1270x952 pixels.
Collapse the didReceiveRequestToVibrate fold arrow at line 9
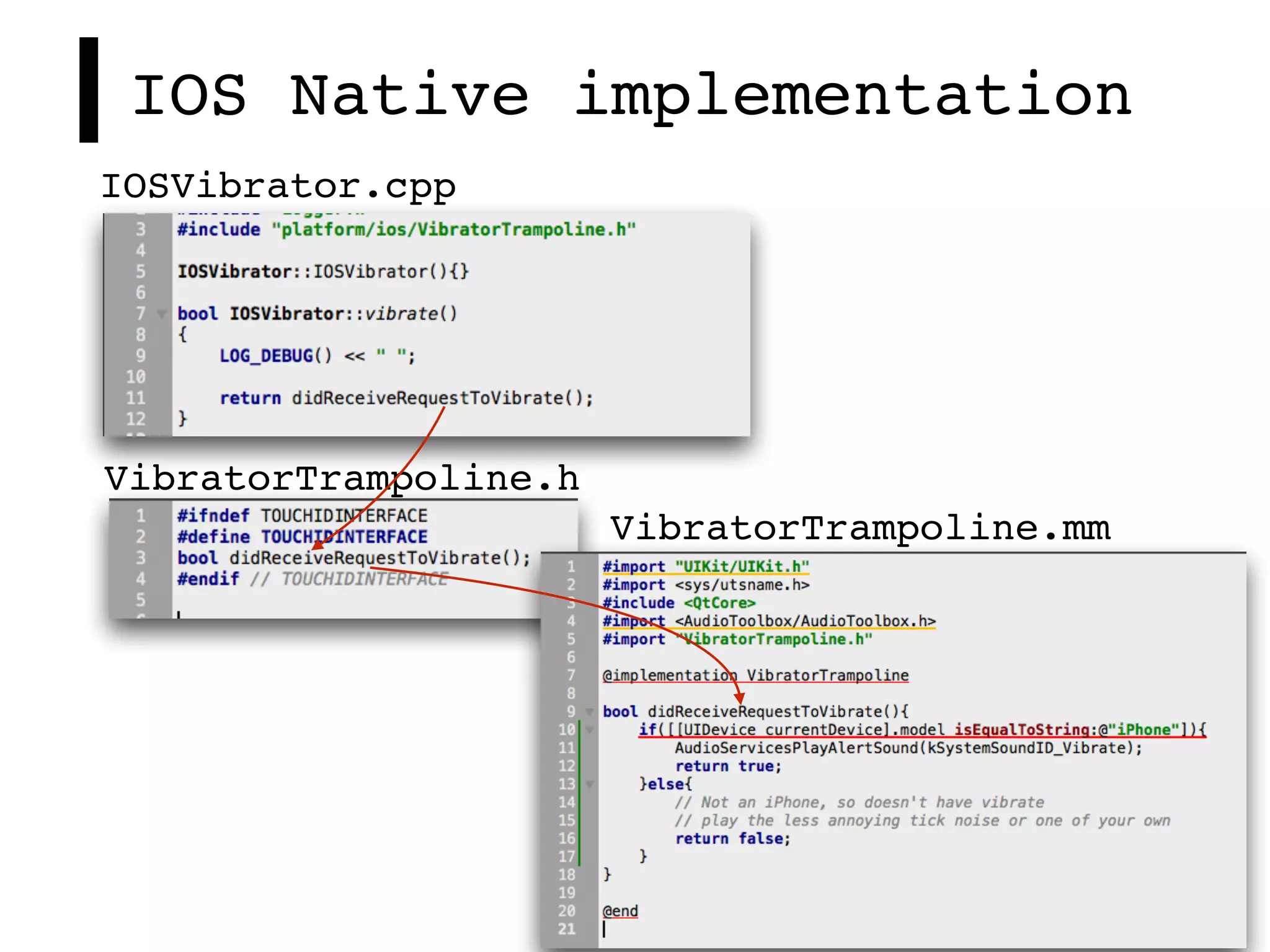(x=589, y=712)
